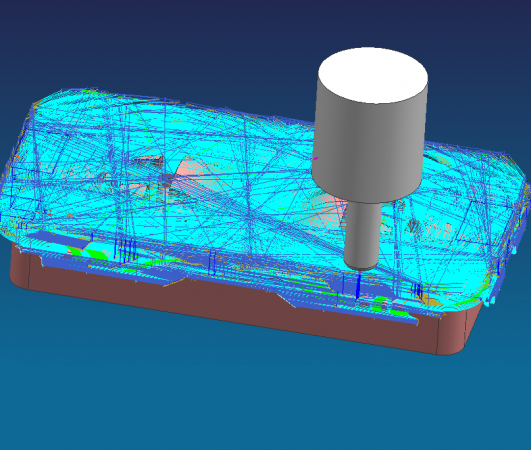The image size is (531, 450).
Task: Click the magenta marker on tool holder edge
Action: (x=316, y=158)
